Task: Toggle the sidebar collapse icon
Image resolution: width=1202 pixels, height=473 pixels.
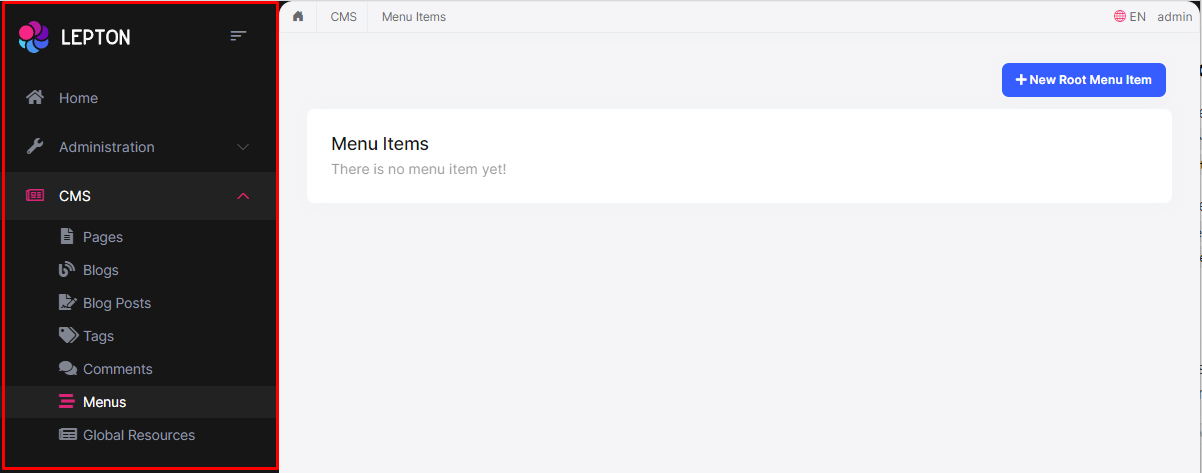Action: click(x=238, y=36)
